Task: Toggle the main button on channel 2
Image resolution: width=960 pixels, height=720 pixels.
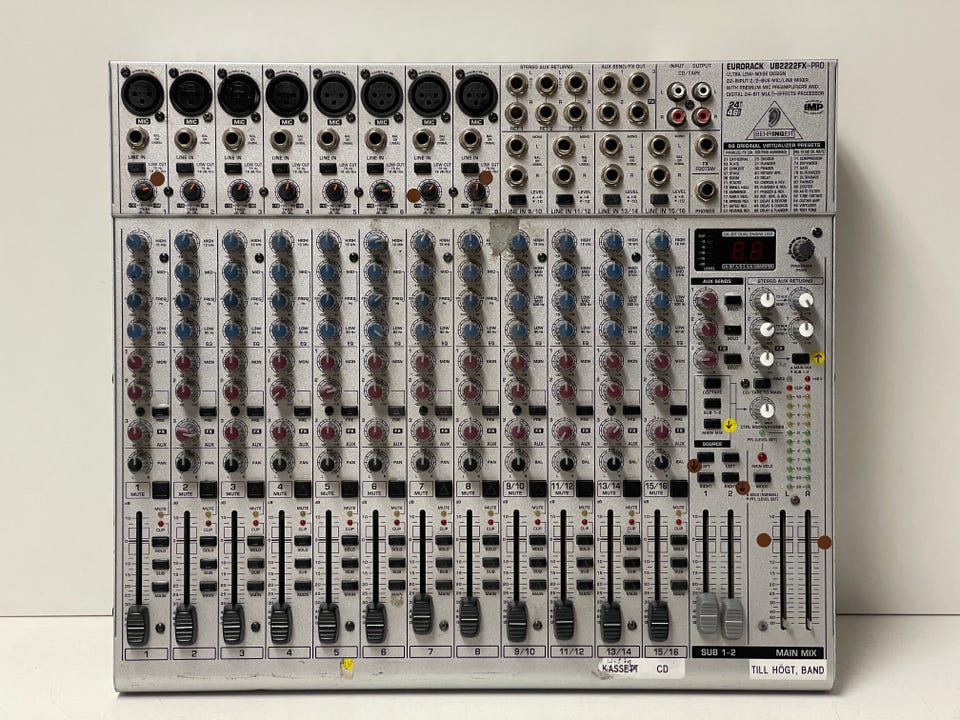Action: click(x=208, y=587)
